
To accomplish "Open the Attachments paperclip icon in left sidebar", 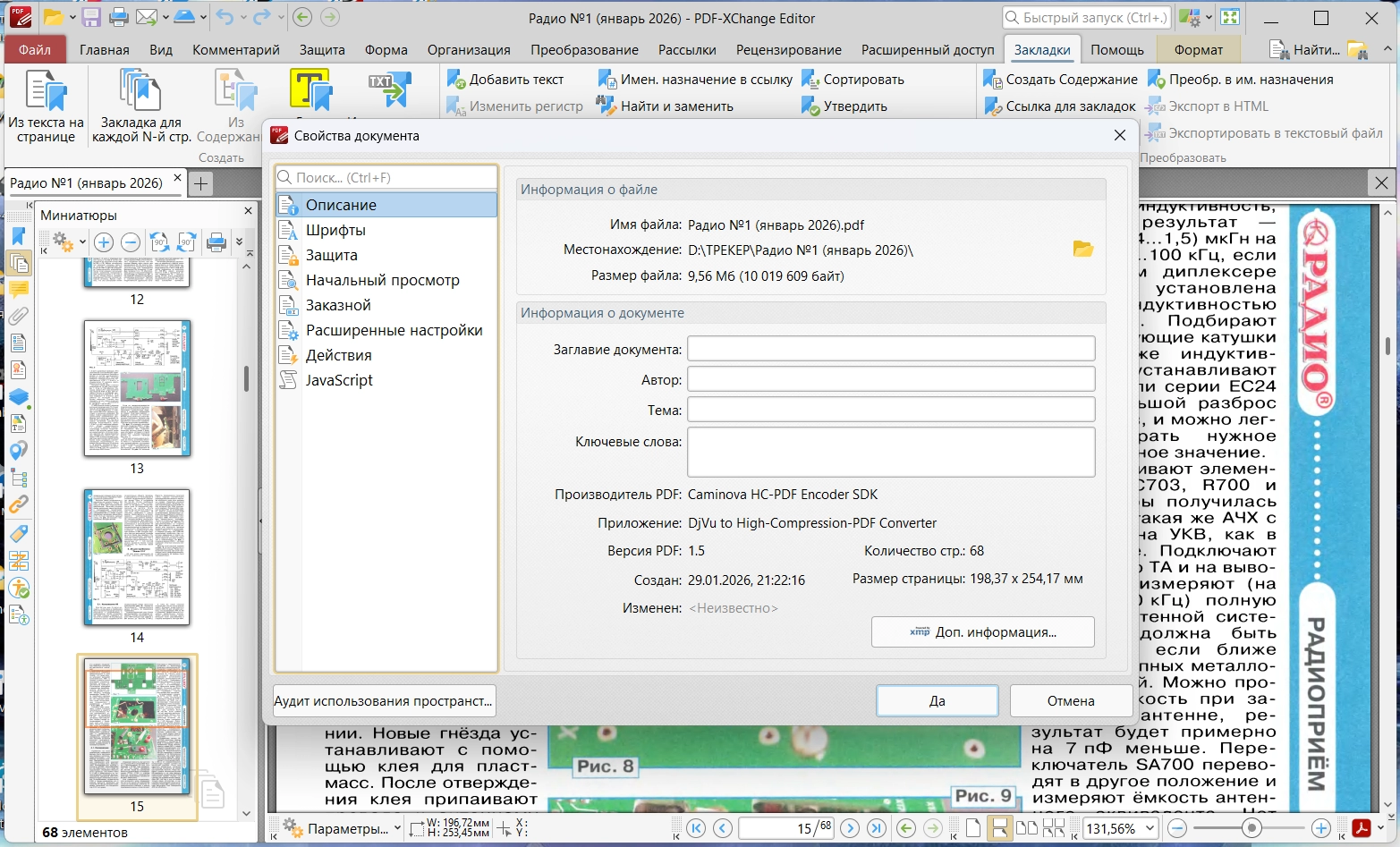I will pos(19,316).
